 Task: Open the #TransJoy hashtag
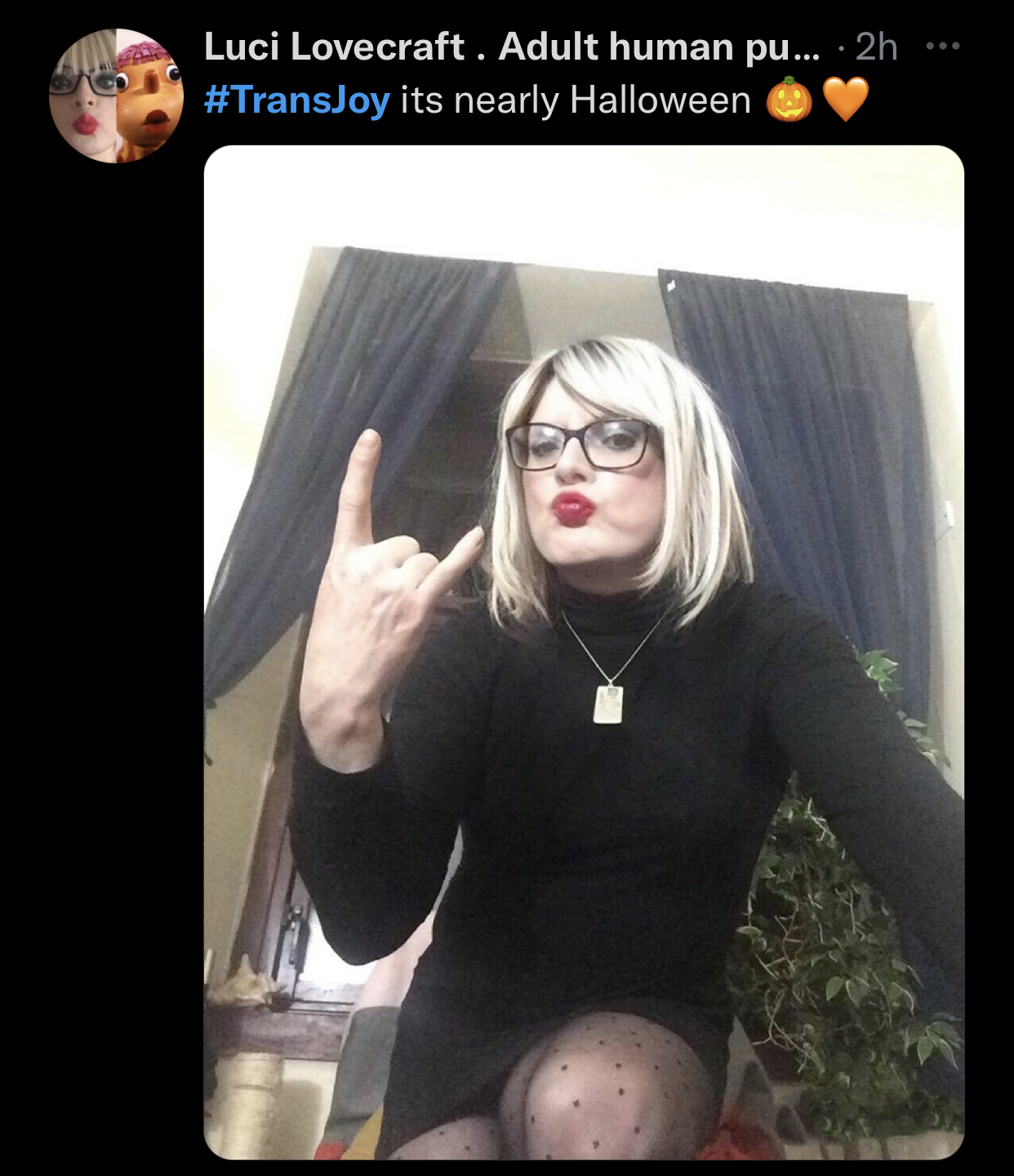[297, 100]
